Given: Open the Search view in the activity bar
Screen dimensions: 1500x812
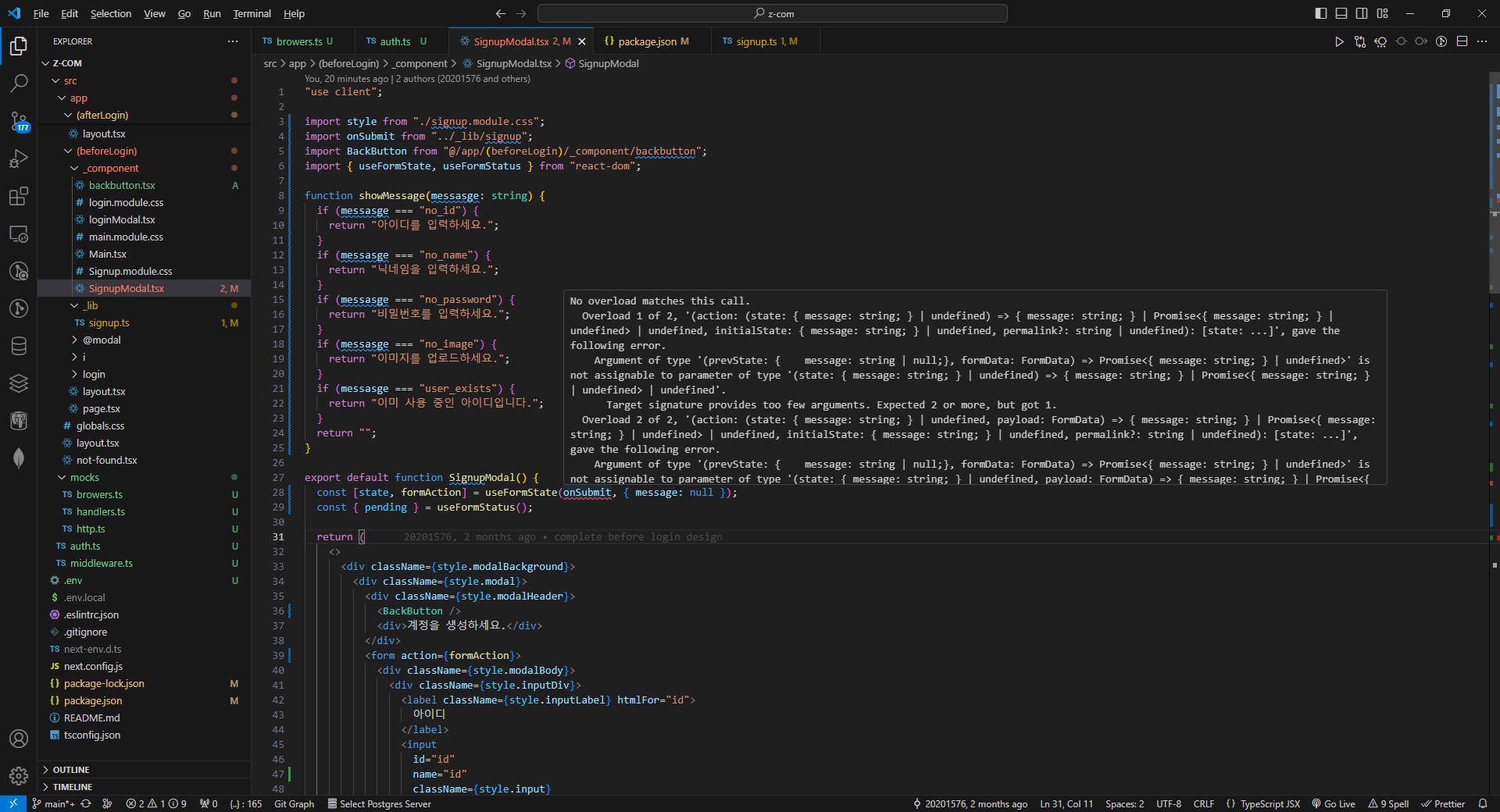Looking at the screenshot, I should tap(19, 83).
